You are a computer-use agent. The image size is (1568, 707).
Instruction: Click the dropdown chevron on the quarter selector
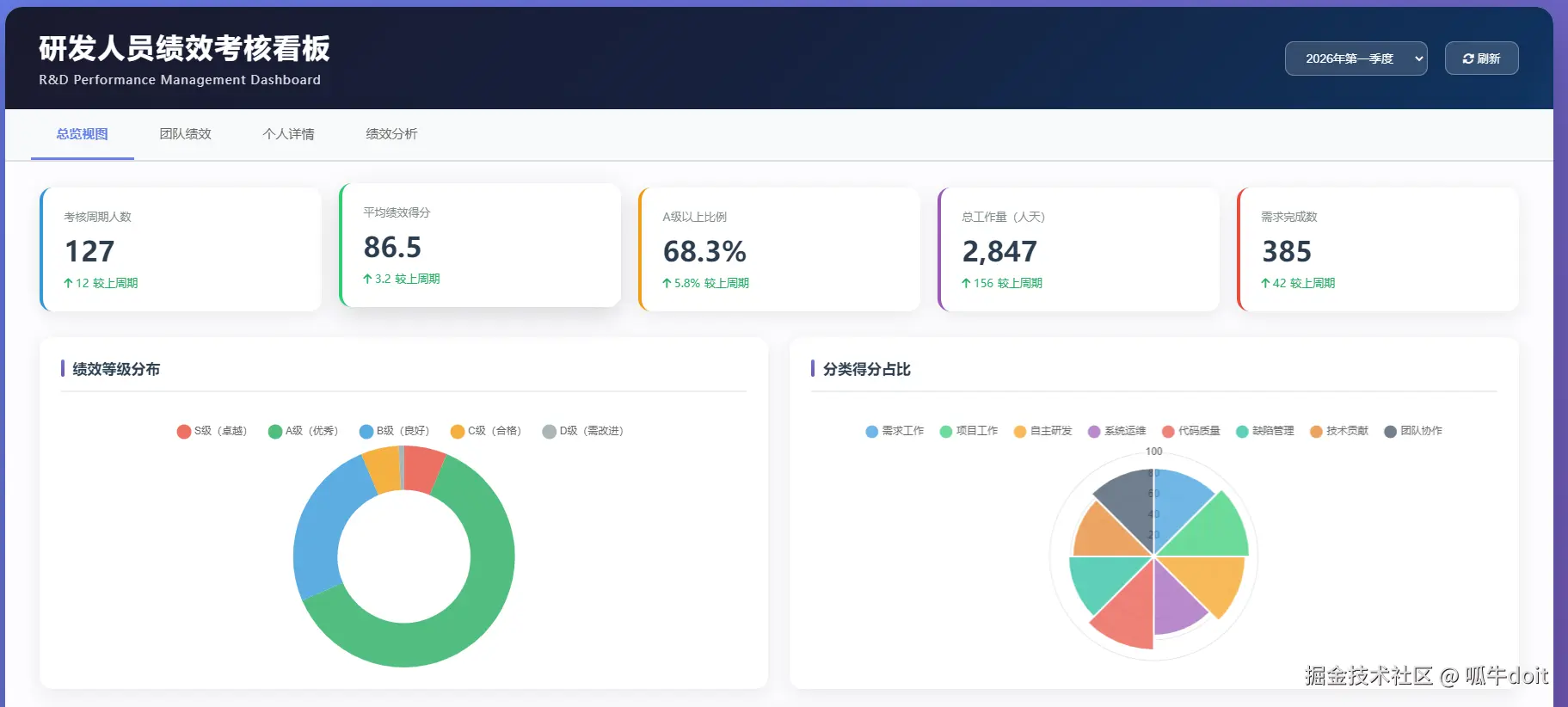[1418, 58]
